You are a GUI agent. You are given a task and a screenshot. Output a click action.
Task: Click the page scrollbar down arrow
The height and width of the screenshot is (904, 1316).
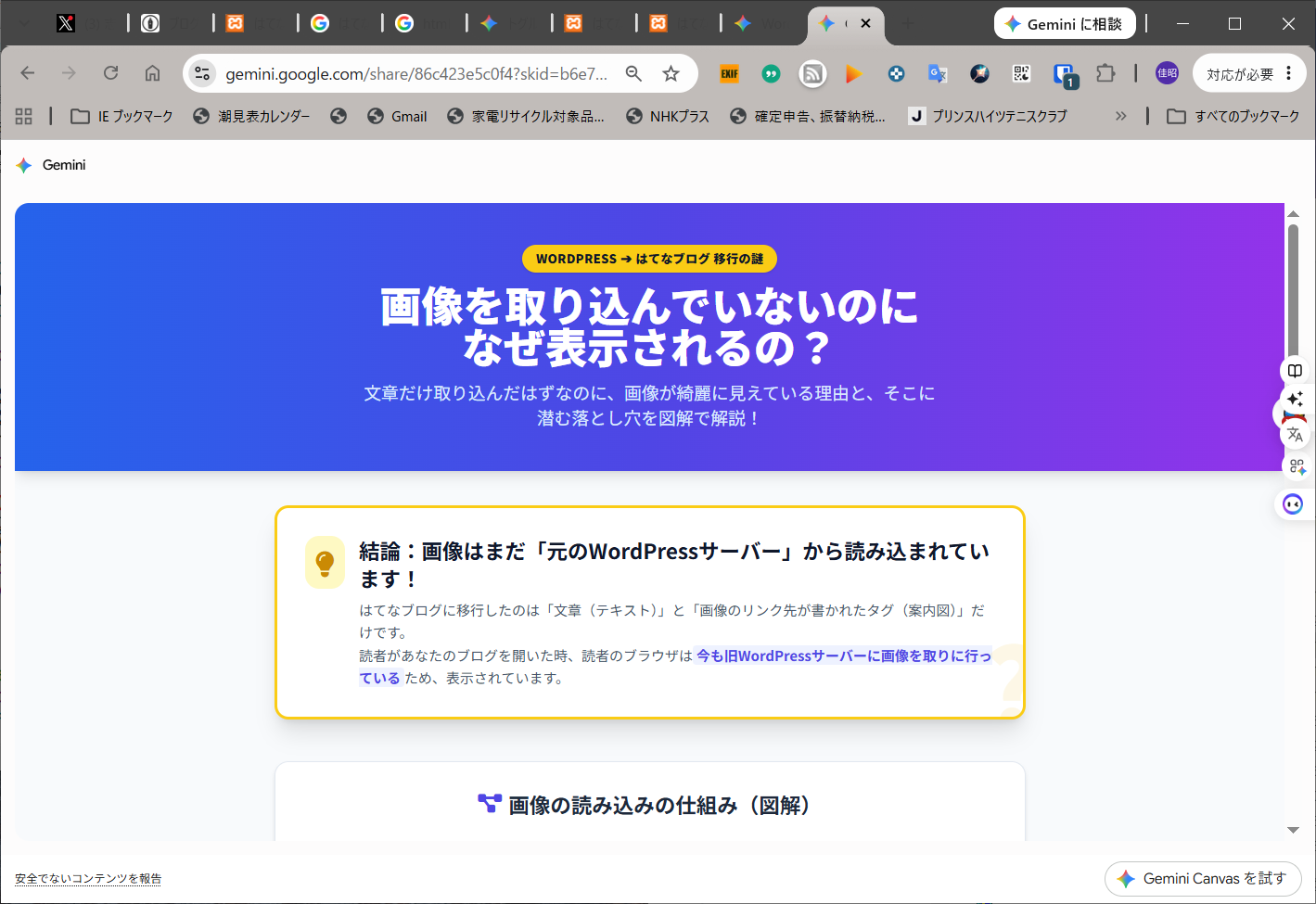[x=1293, y=830]
